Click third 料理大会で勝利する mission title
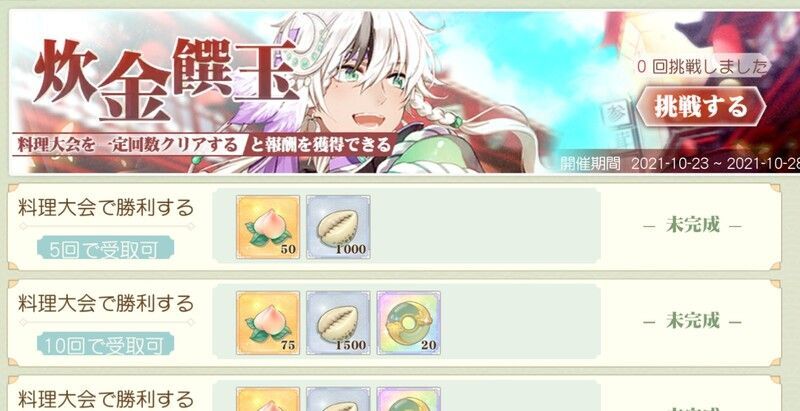The image size is (800, 411). 106,399
